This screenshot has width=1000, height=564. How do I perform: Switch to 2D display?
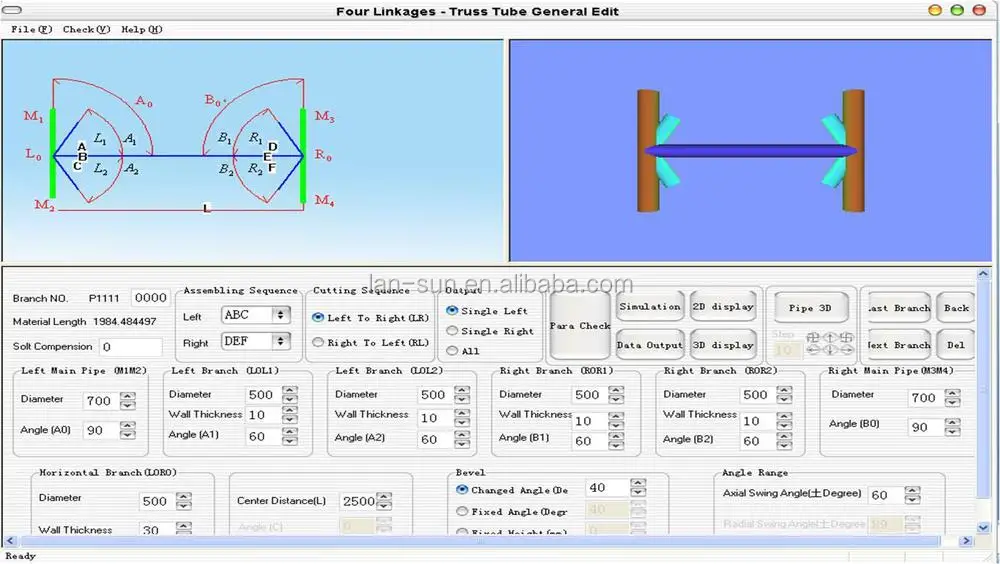coord(723,307)
